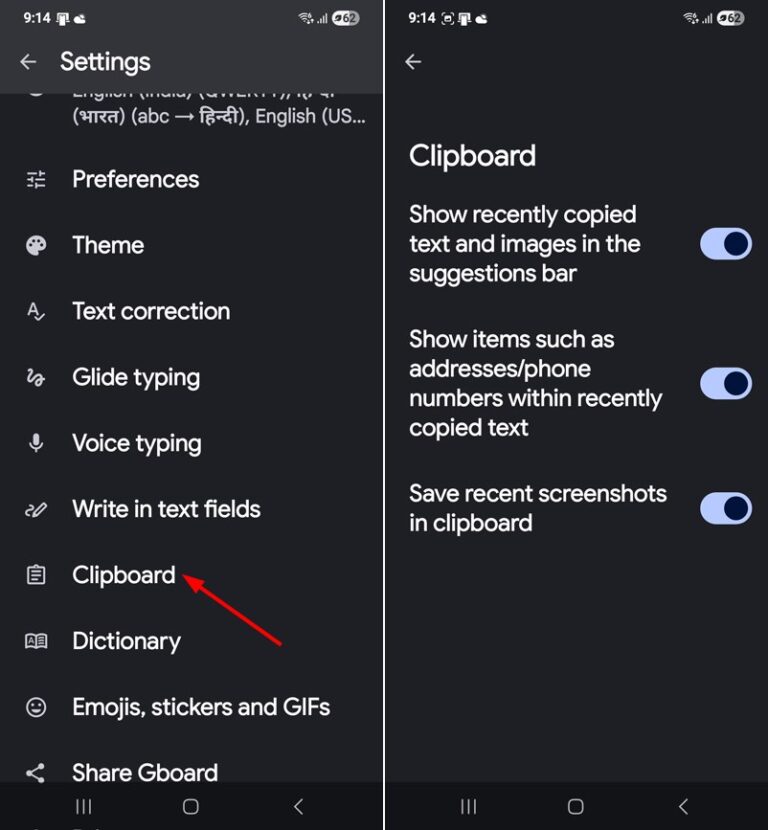Tap the Theme palette icon
The image size is (768, 830).
(35, 245)
